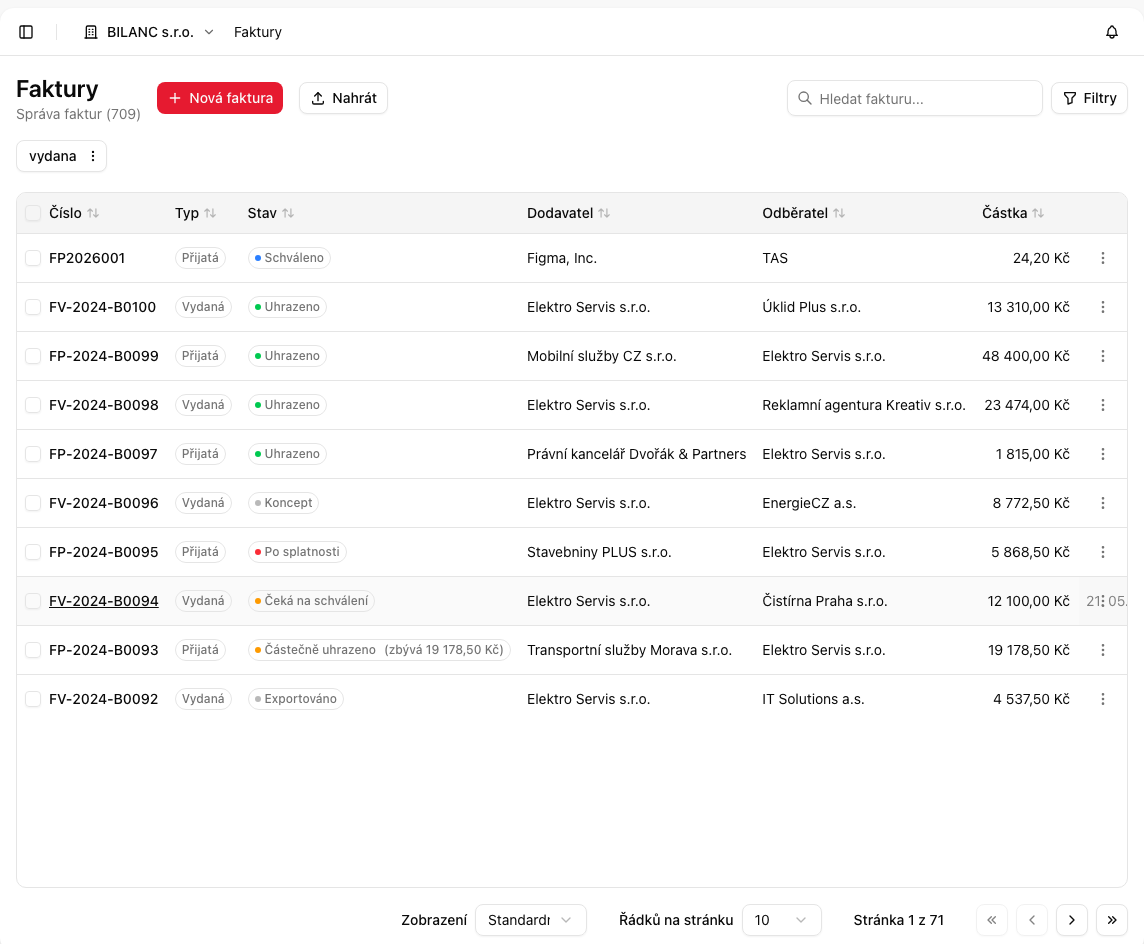
Task: Sort table by Odběratel column
Action: coord(803,213)
